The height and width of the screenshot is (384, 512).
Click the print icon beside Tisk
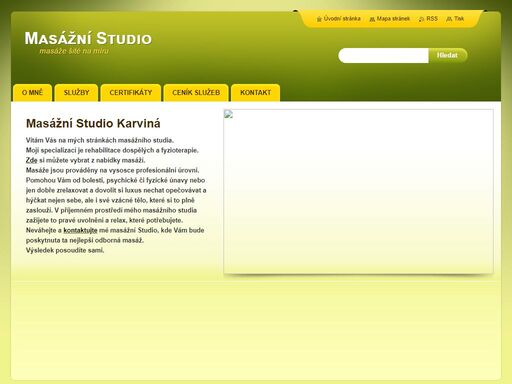pos(449,19)
